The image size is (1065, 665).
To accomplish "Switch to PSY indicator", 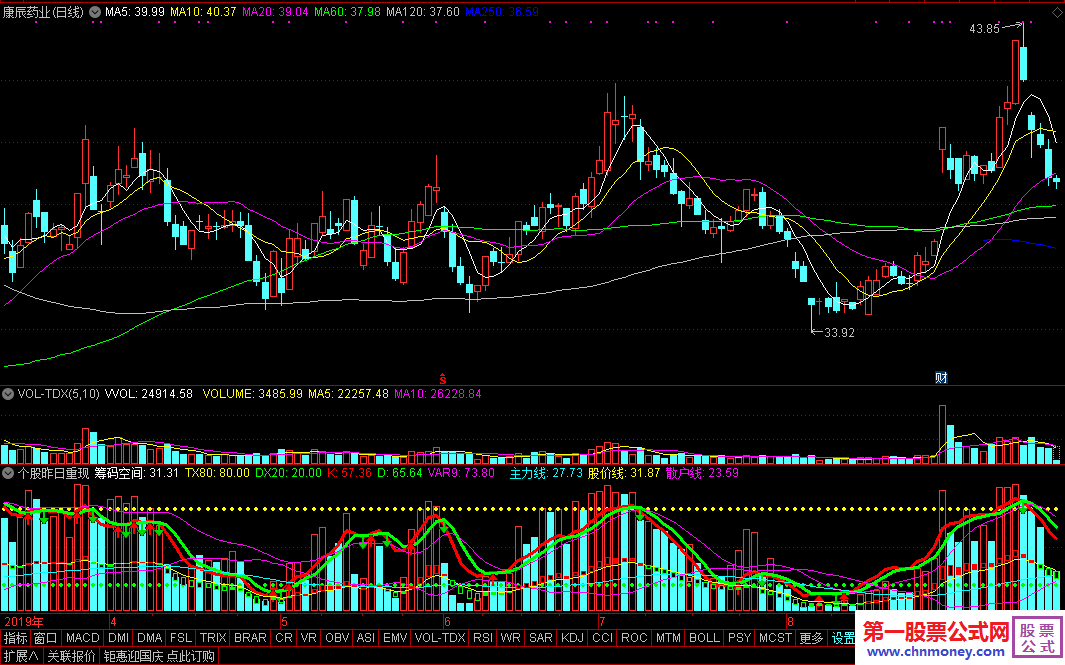I will (x=740, y=639).
